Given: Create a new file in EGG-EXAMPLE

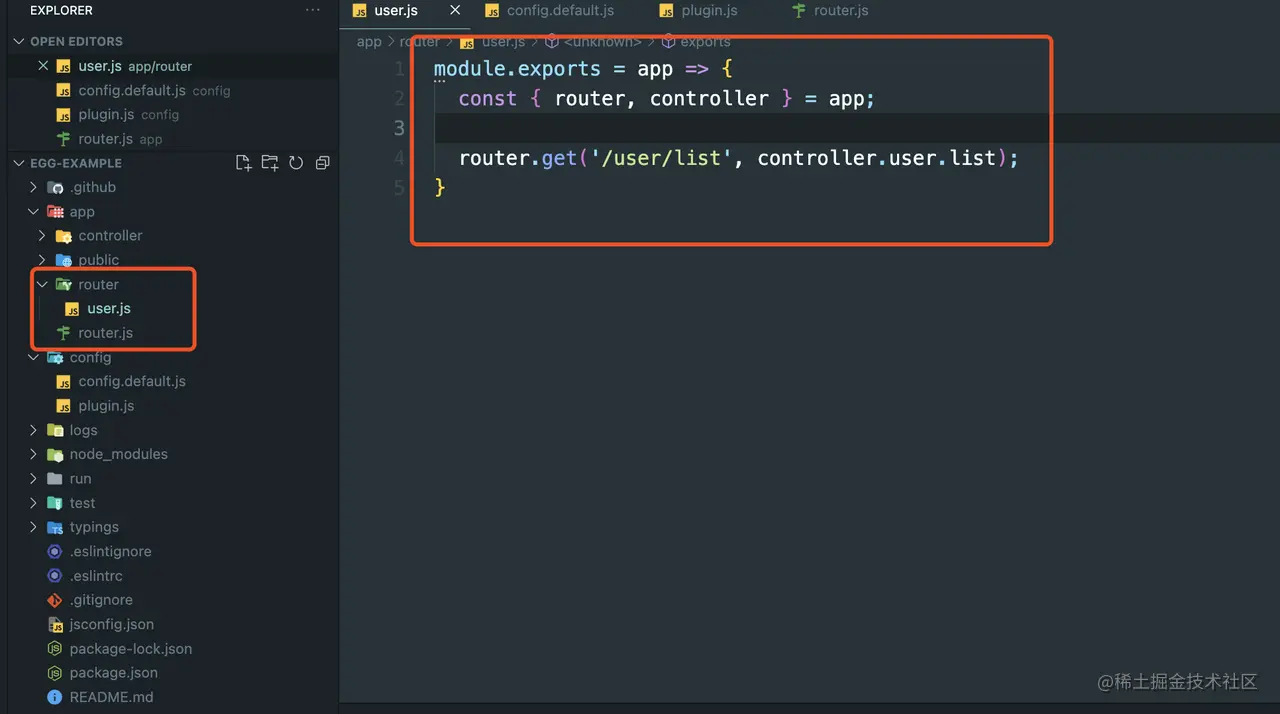Looking at the screenshot, I should pos(243,163).
